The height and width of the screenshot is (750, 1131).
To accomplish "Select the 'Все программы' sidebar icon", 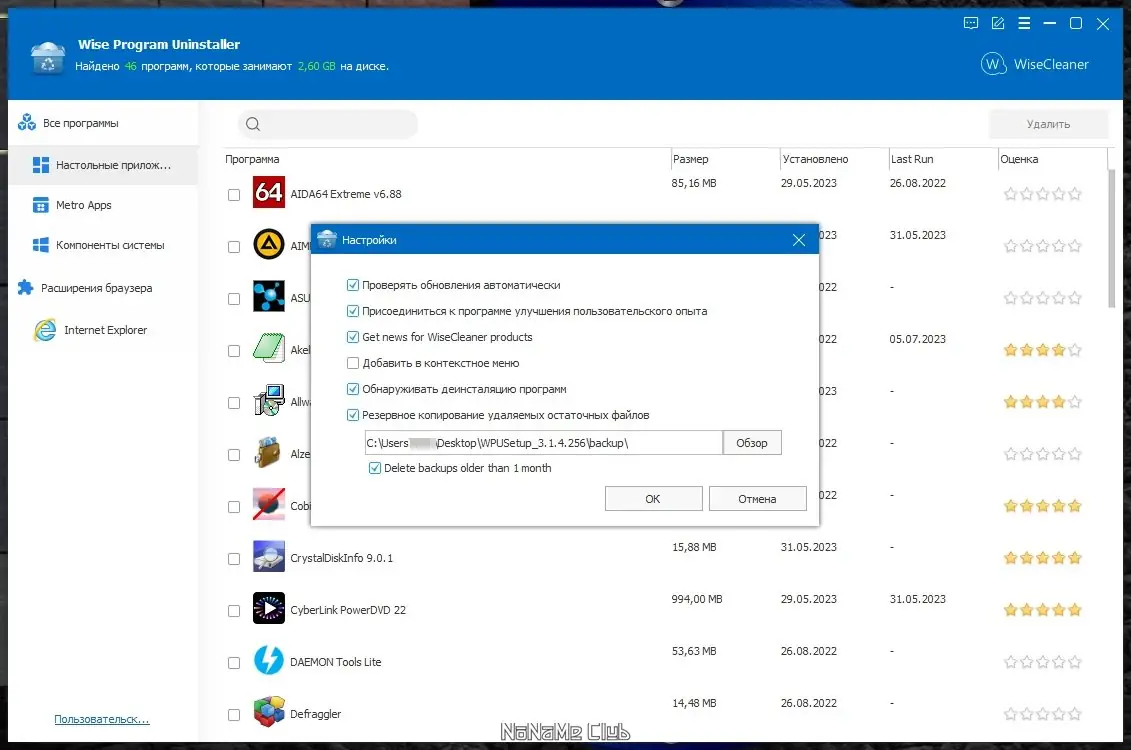I will point(26,123).
